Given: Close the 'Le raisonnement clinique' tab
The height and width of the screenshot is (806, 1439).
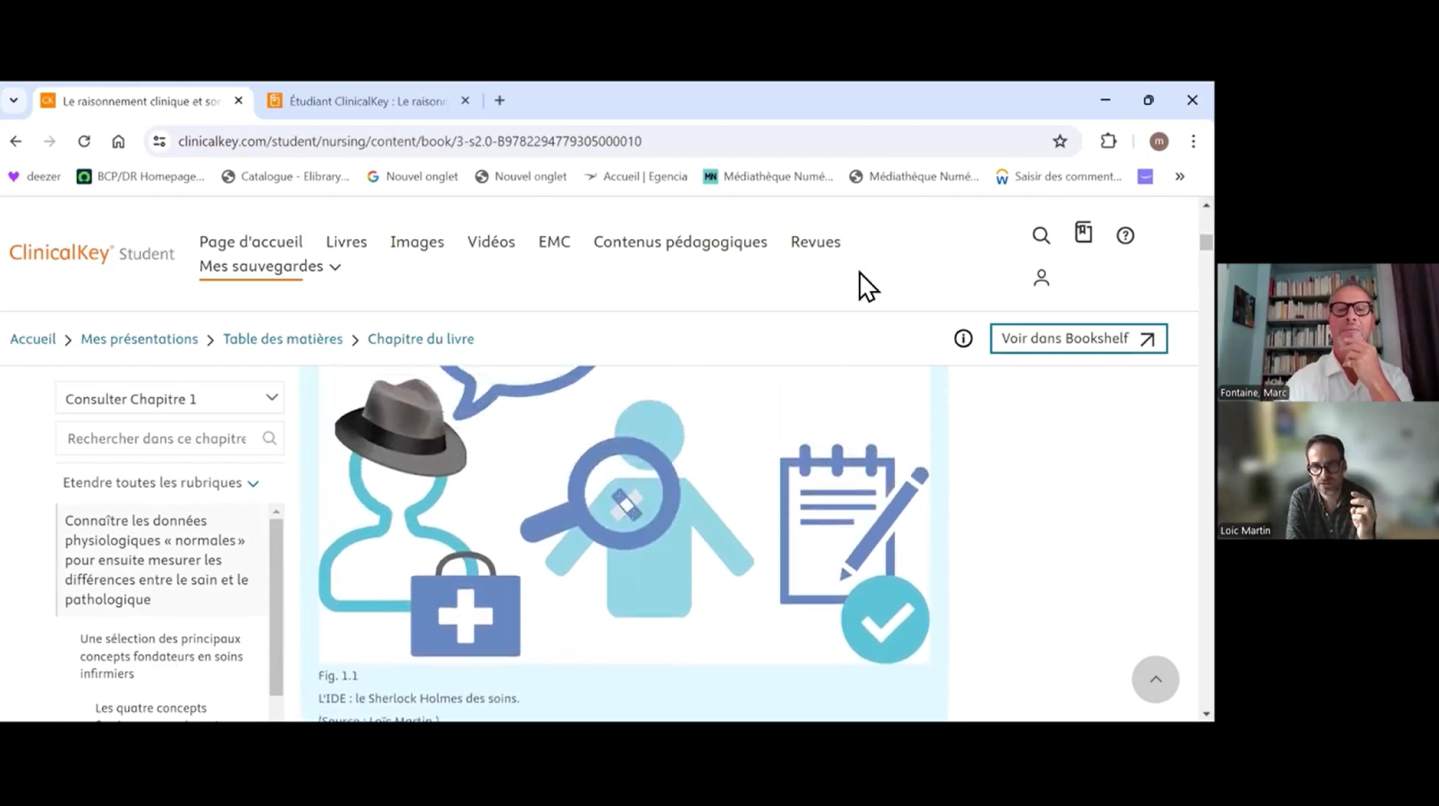Looking at the screenshot, I should tap(238, 101).
